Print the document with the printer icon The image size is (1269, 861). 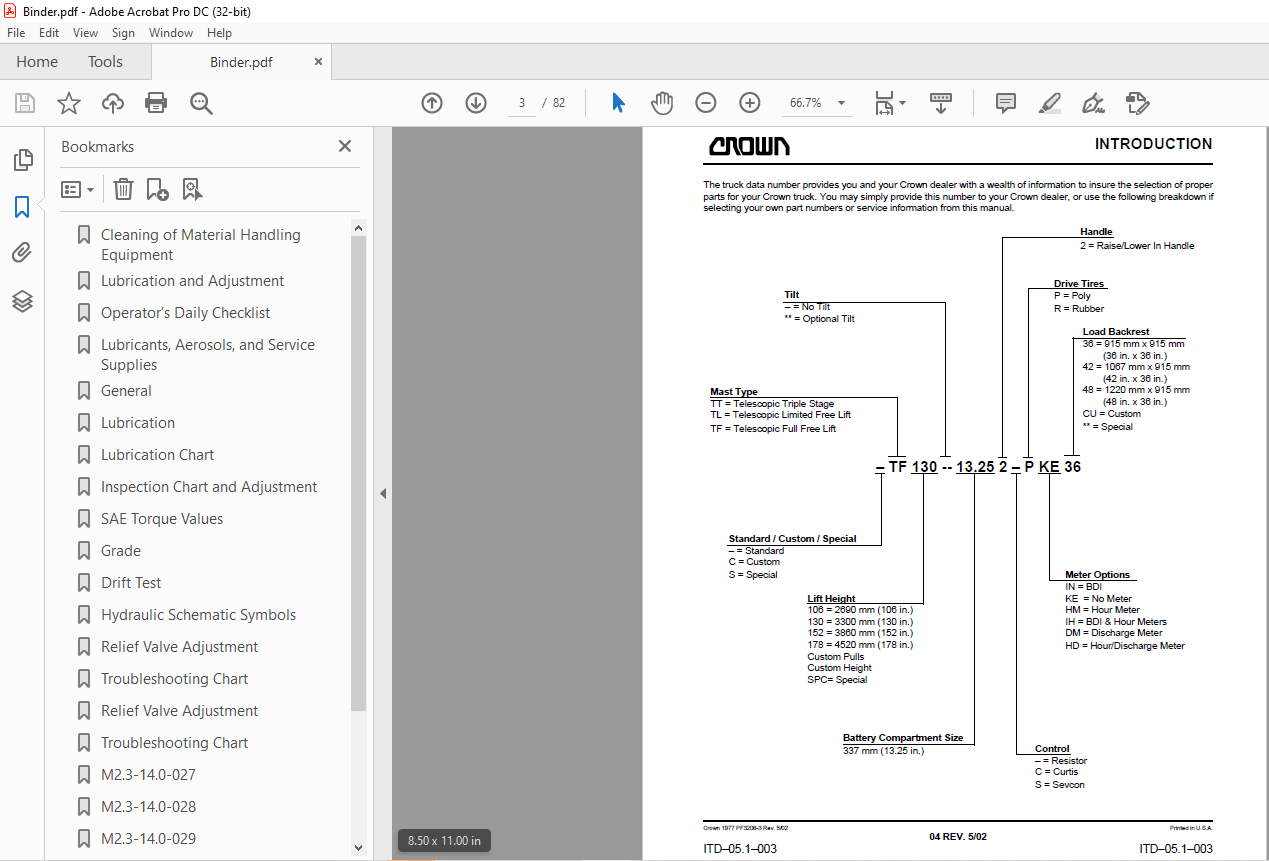pyautogui.click(x=156, y=103)
